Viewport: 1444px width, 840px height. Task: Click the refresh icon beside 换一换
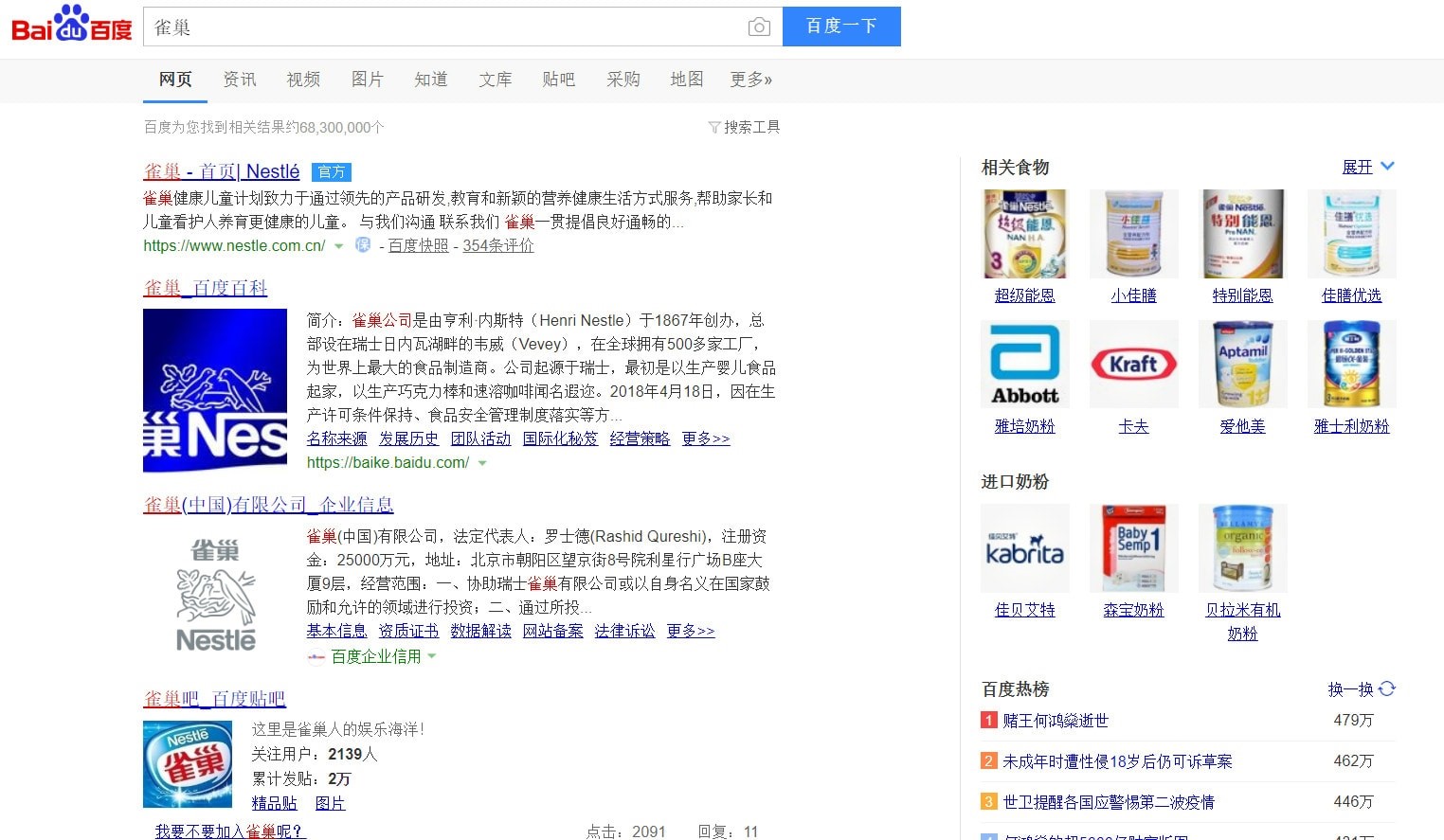[1387, 689]
